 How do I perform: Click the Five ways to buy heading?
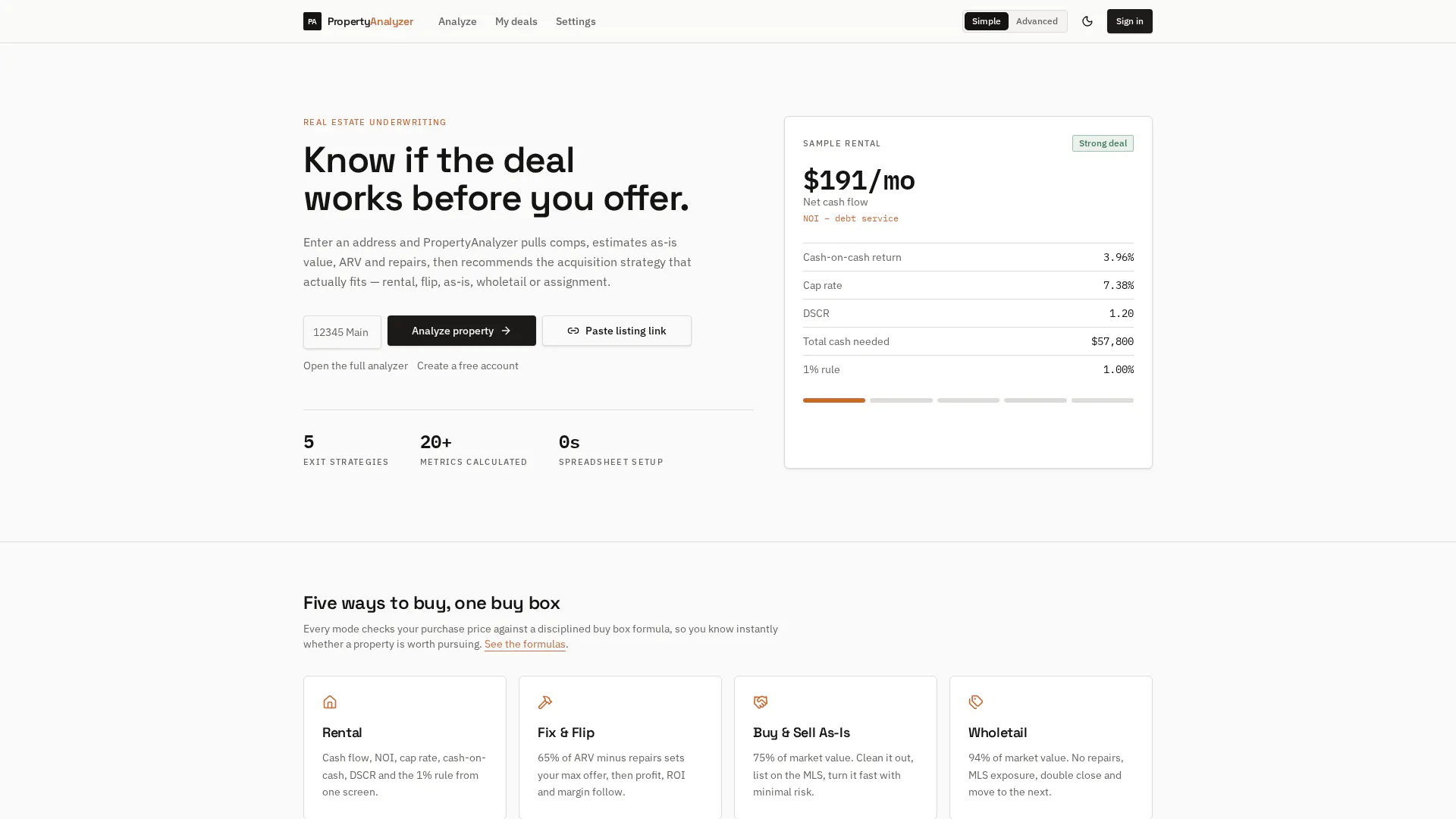point(431,603)
